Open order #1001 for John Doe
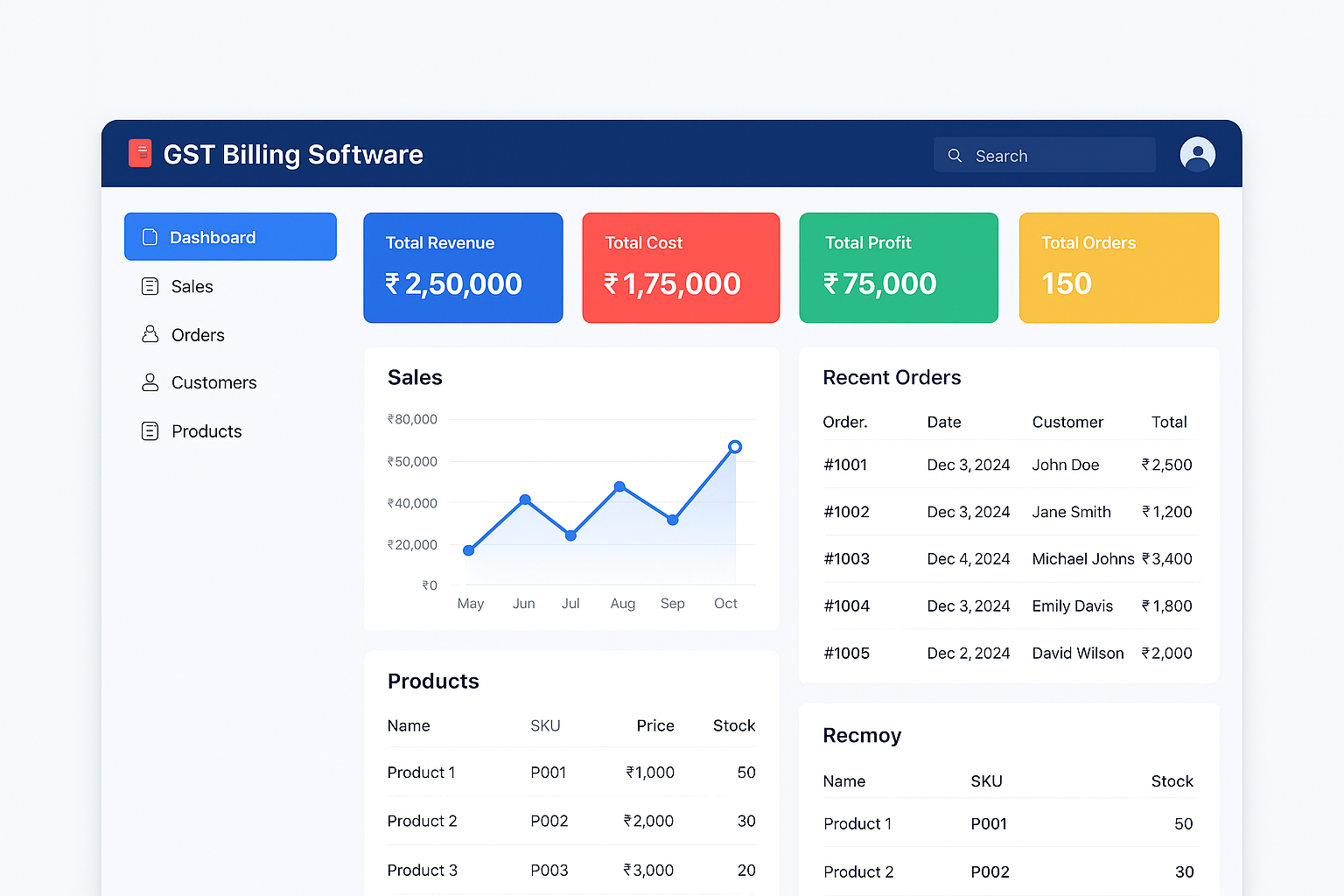 (x=1006, y=465)
